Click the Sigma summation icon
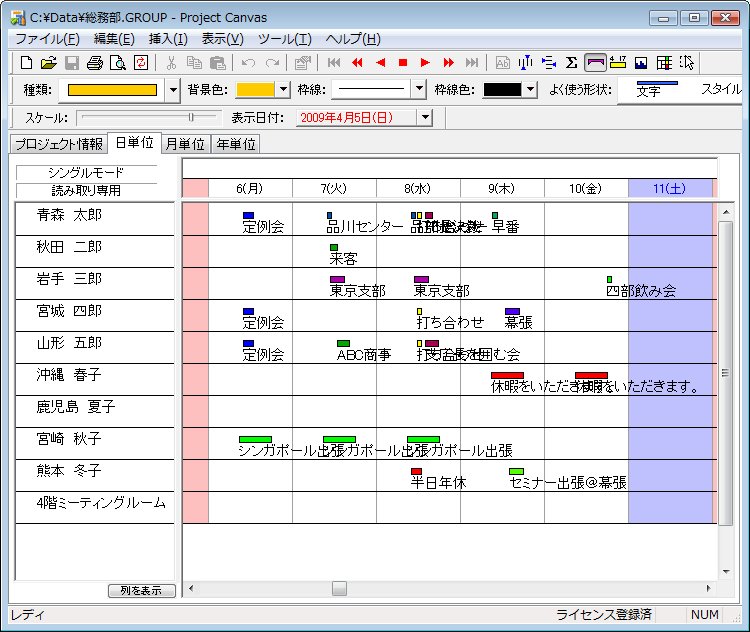Viewport: 750px width, 632px height. click(572, 63)
